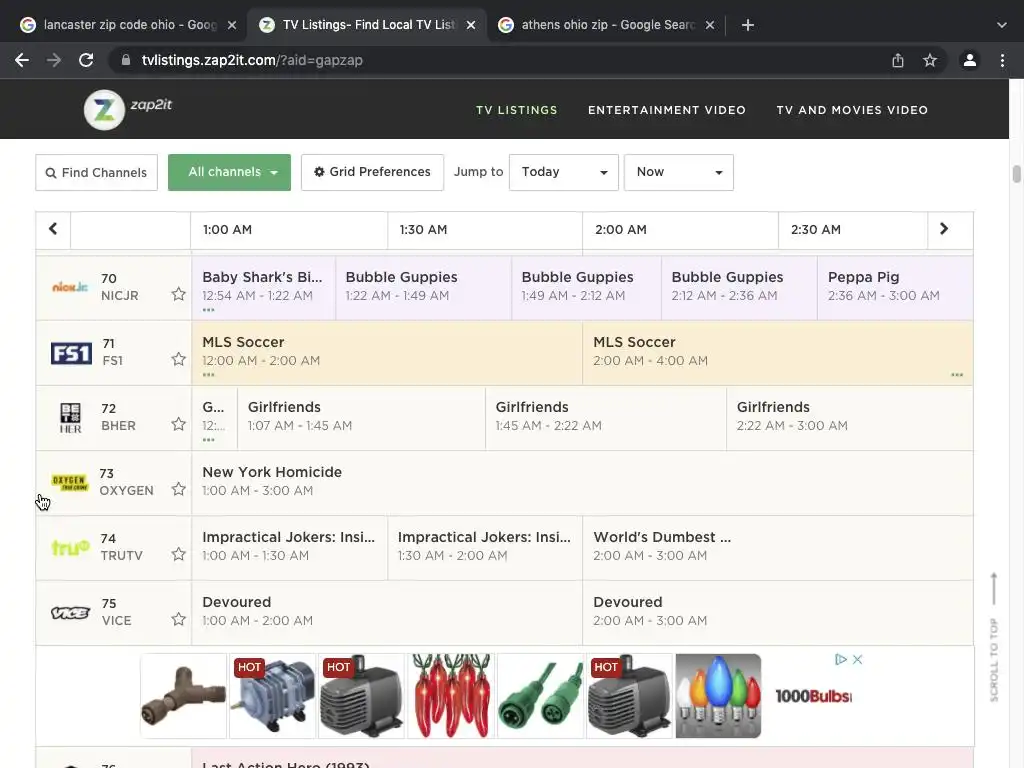The width and height of the screenshot is (1024, 768).
Task: Click the zap2it logo
Action: pos(128,109)
